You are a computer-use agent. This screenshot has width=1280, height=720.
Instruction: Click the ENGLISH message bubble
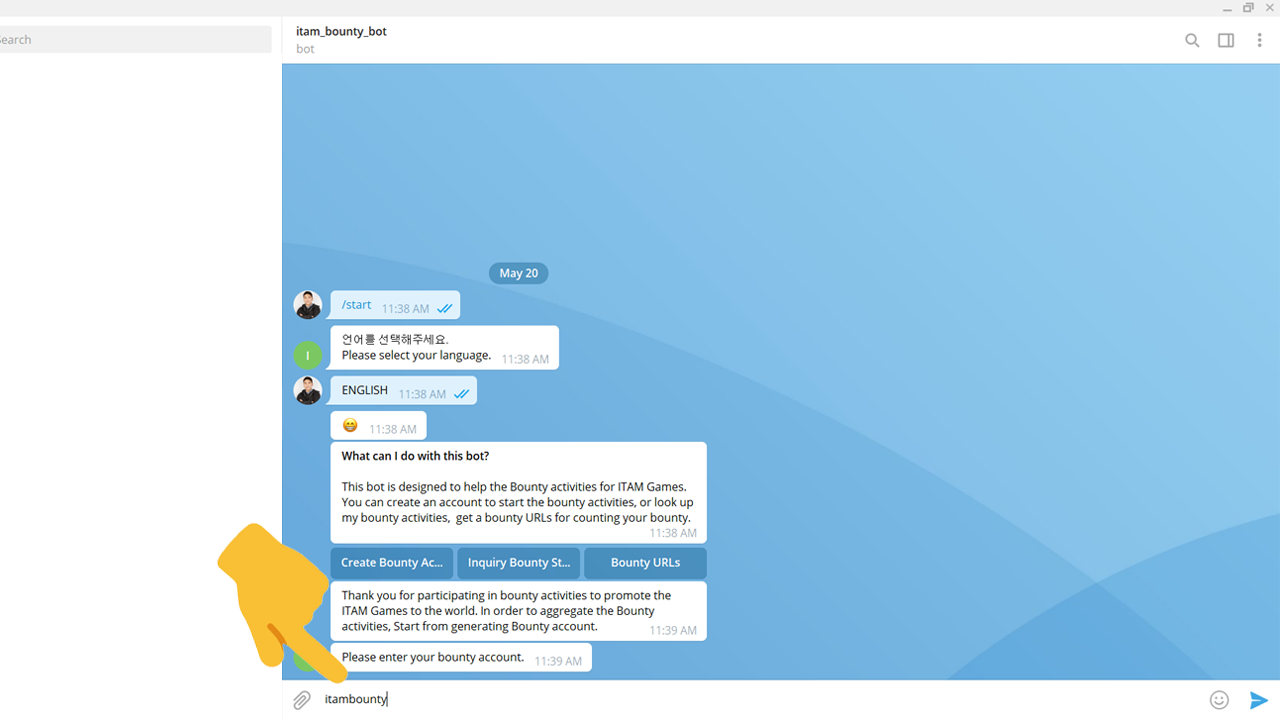coord(403,391)
